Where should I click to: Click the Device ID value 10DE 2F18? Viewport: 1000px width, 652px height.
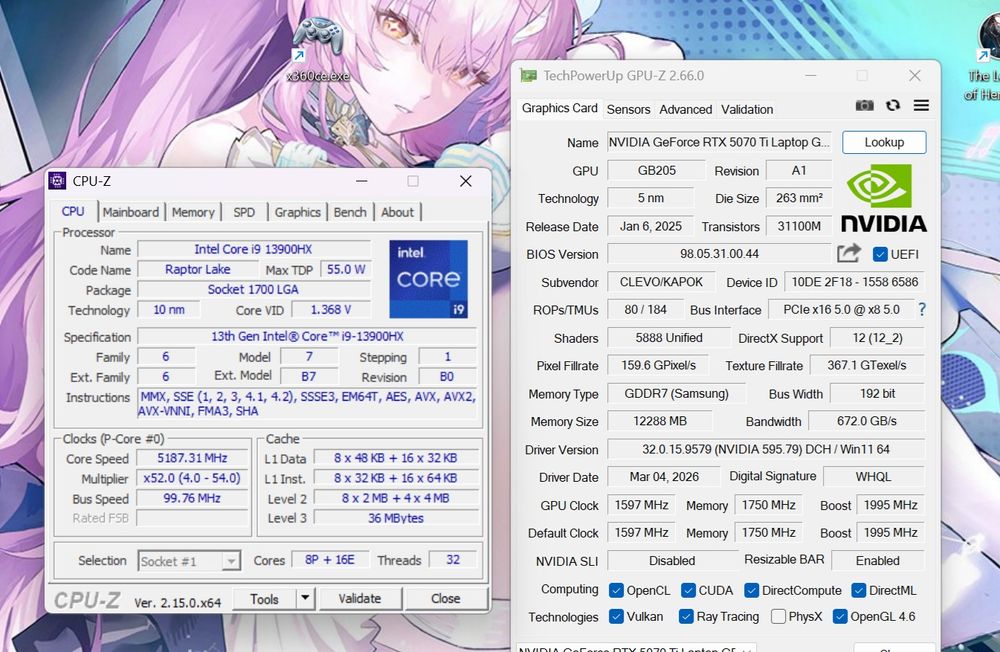click(855, 282)
